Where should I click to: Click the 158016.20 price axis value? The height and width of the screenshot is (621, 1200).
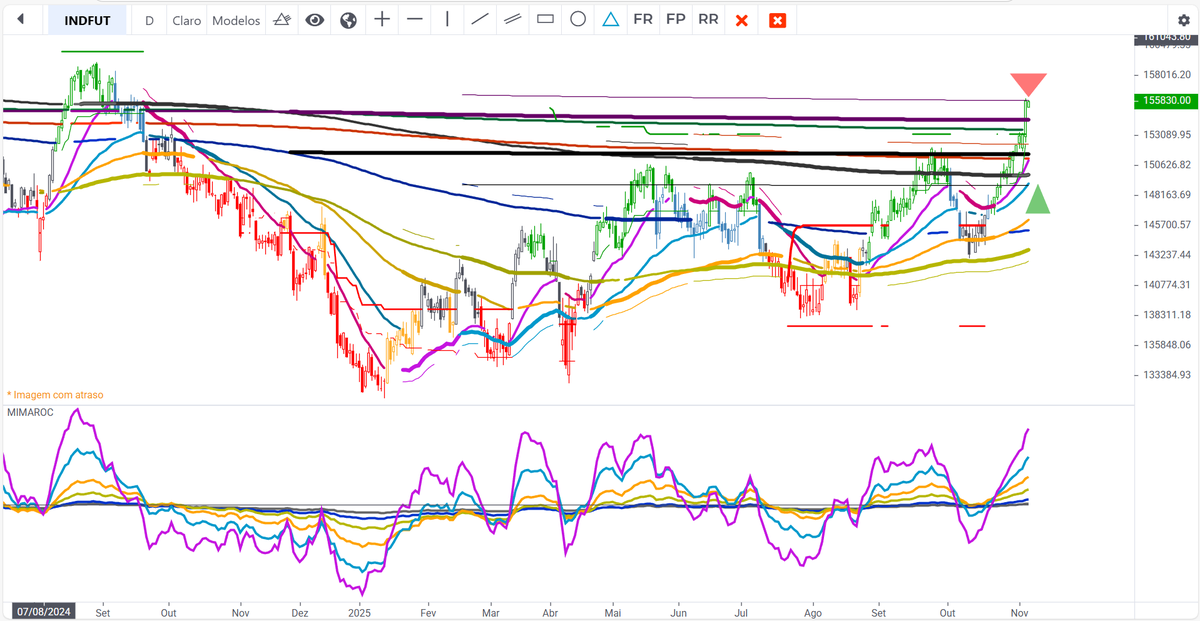[x=1166, y=74]
